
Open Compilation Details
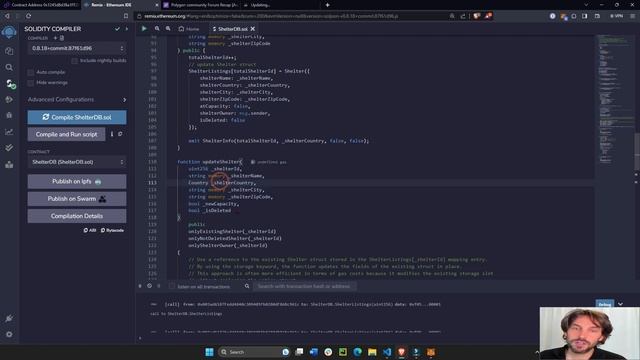pyautogui.click(x=77, y=216)
